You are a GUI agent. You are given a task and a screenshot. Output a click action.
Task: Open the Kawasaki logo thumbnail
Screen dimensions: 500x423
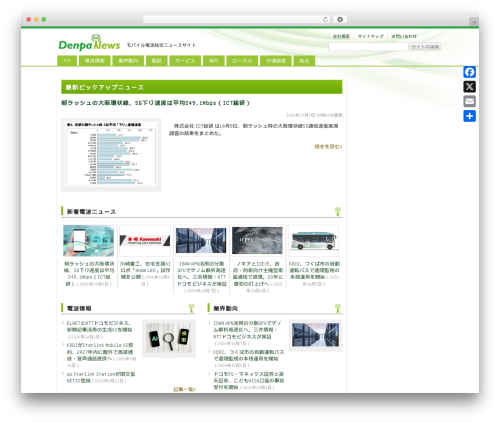coord(145,240)
